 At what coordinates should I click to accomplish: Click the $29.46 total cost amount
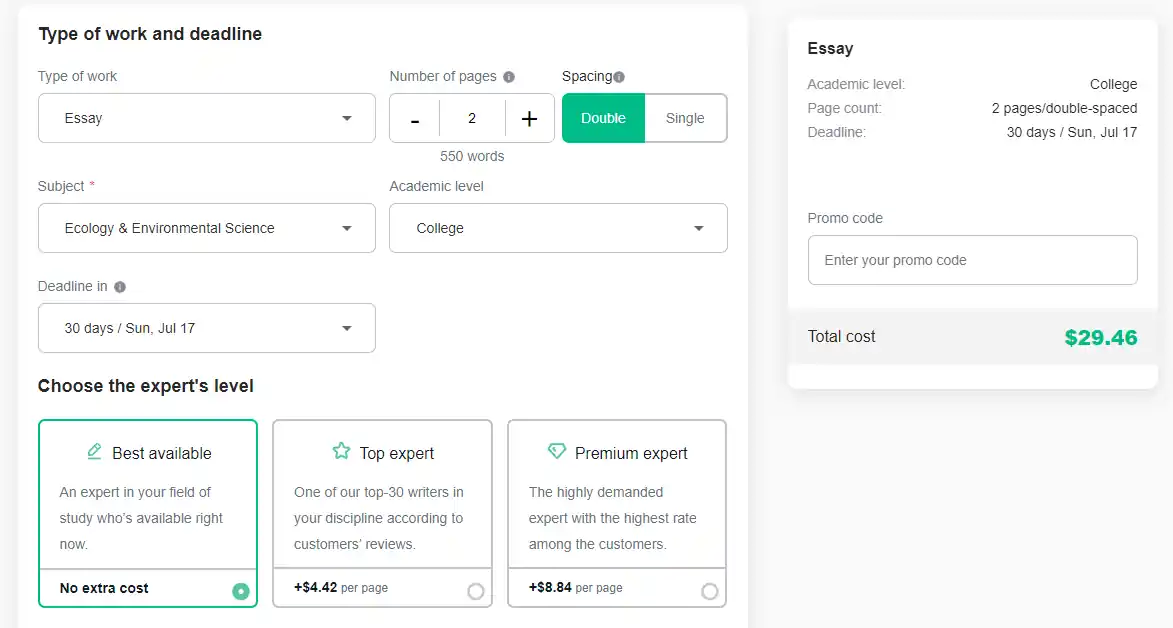1101,338
